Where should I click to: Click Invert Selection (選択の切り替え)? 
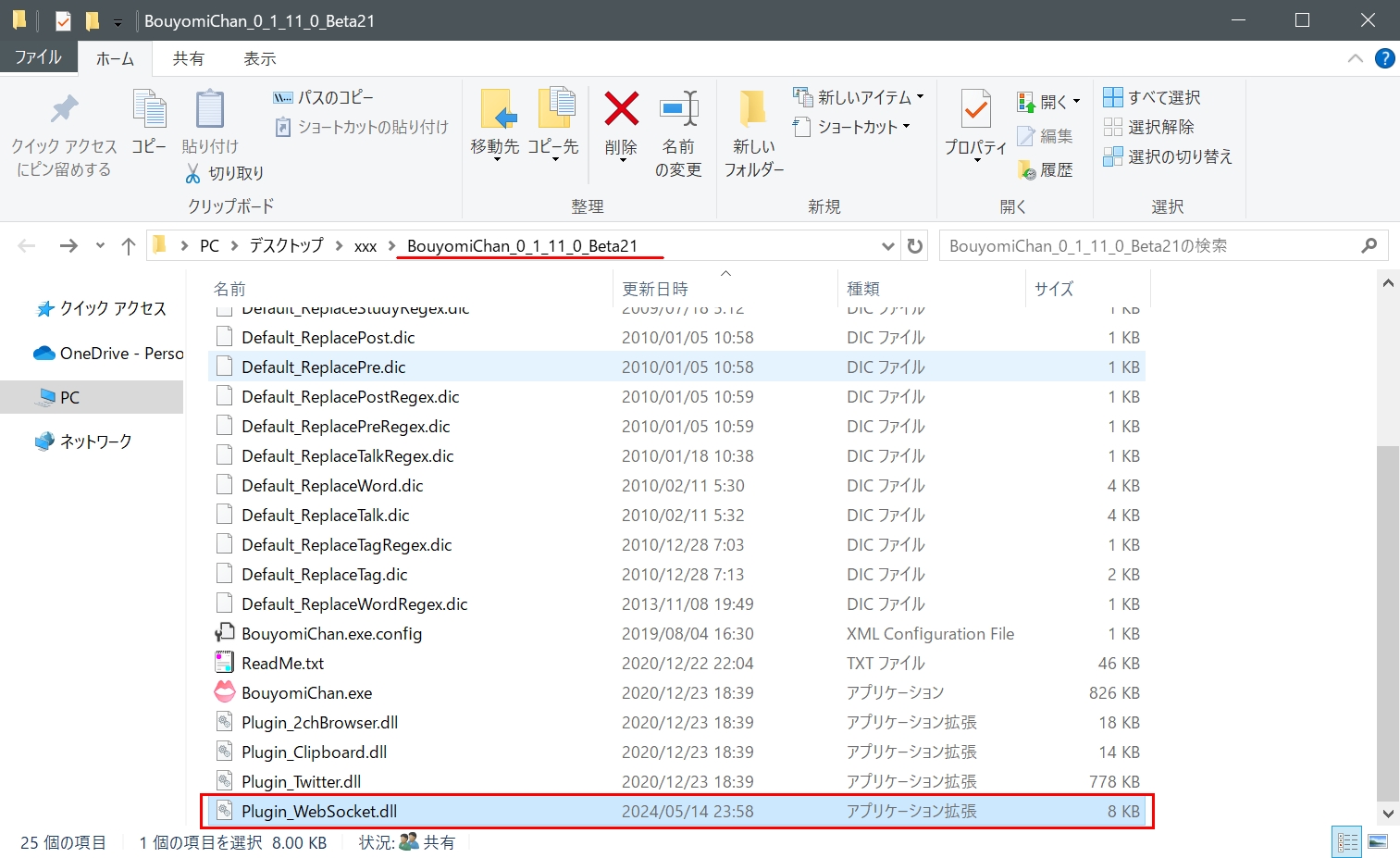point(1168,156)
